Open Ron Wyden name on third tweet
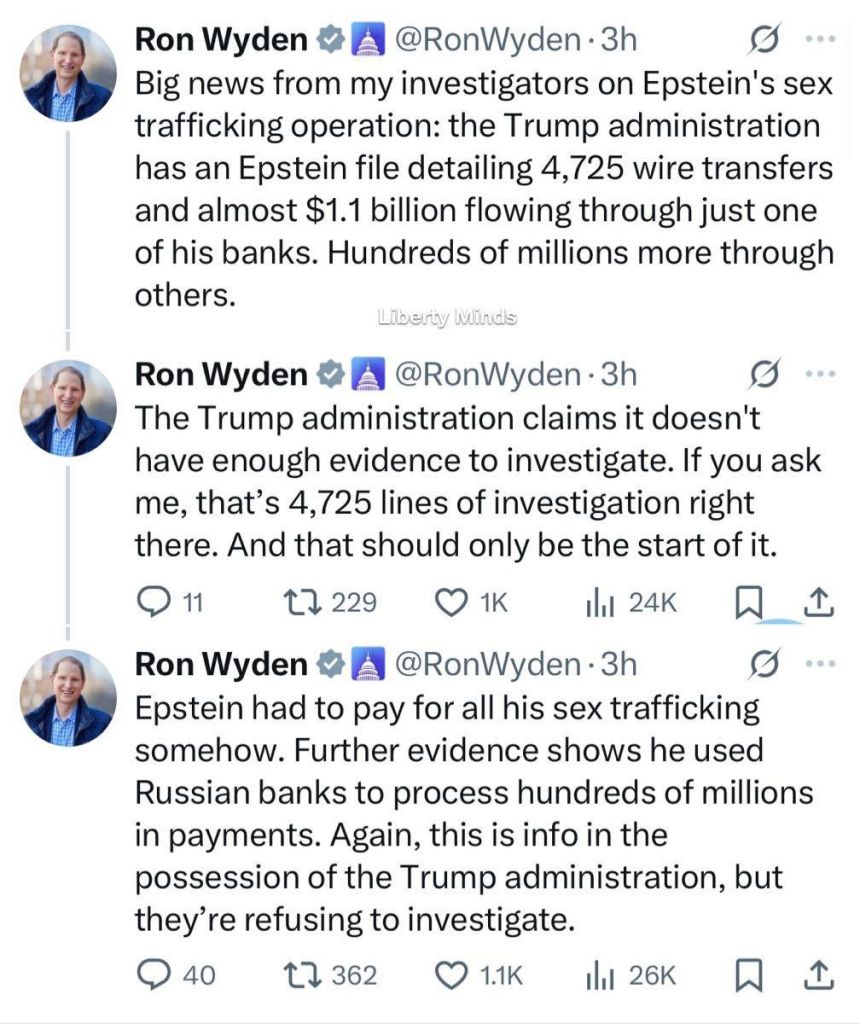 click(221, 664)
